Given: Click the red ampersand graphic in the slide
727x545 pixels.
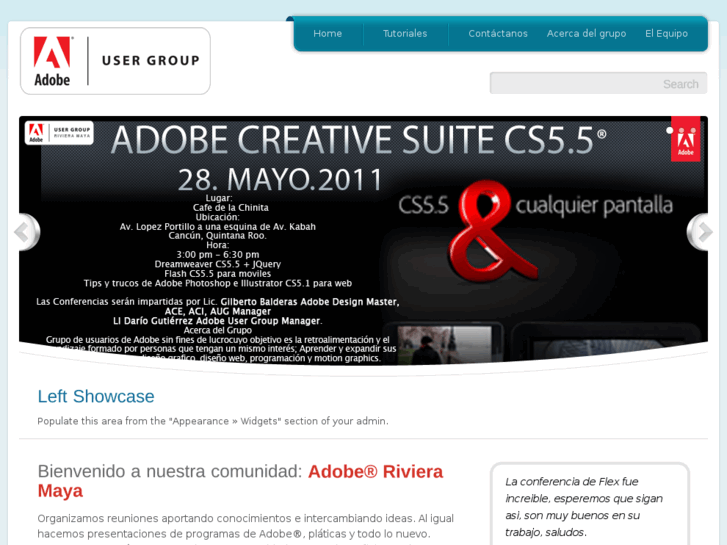Looking at the screenshot, I should pos(491,231).
